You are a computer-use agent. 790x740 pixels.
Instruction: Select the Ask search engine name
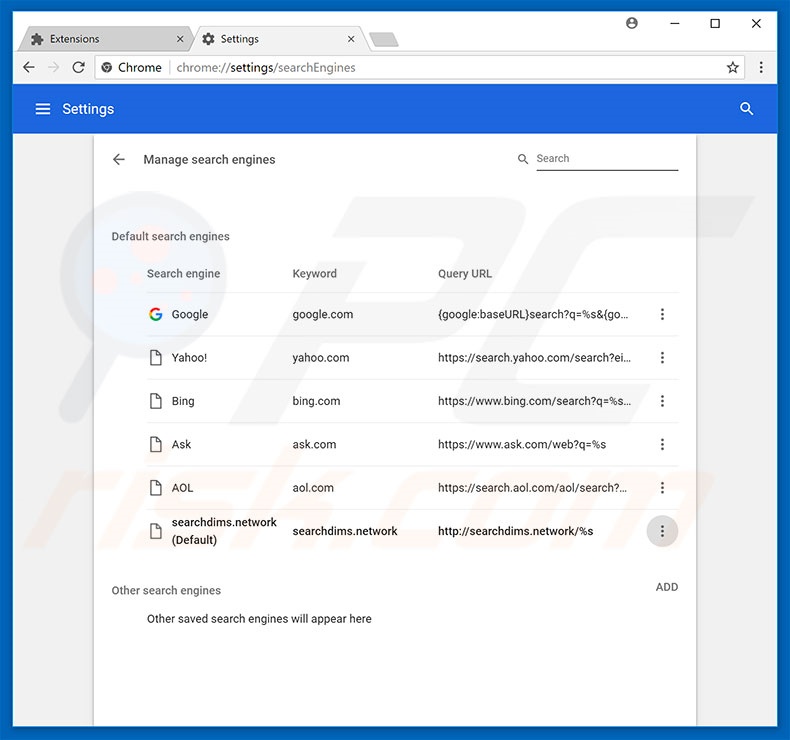181,444
